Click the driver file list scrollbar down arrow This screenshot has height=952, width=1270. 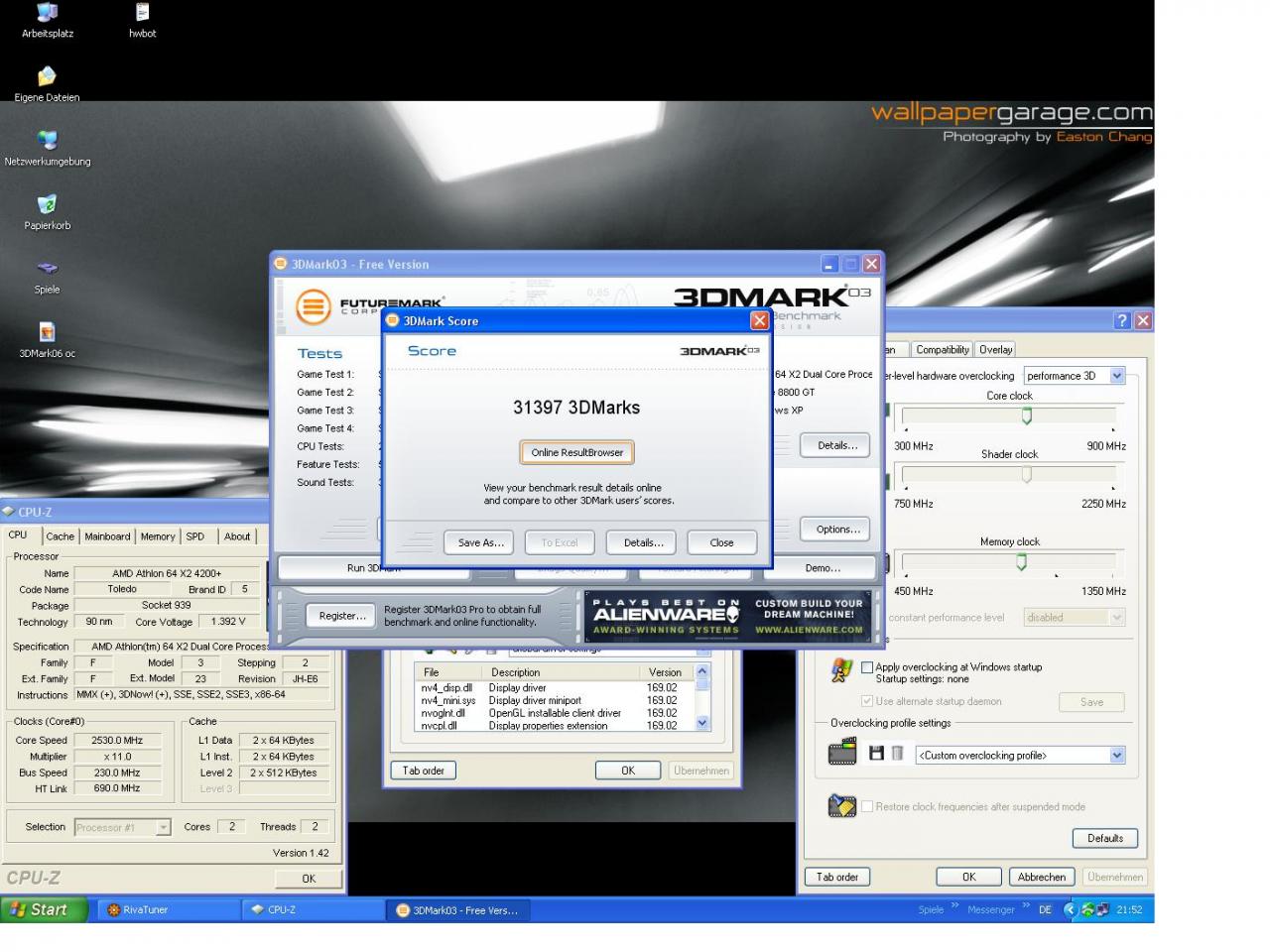point(703,724)
